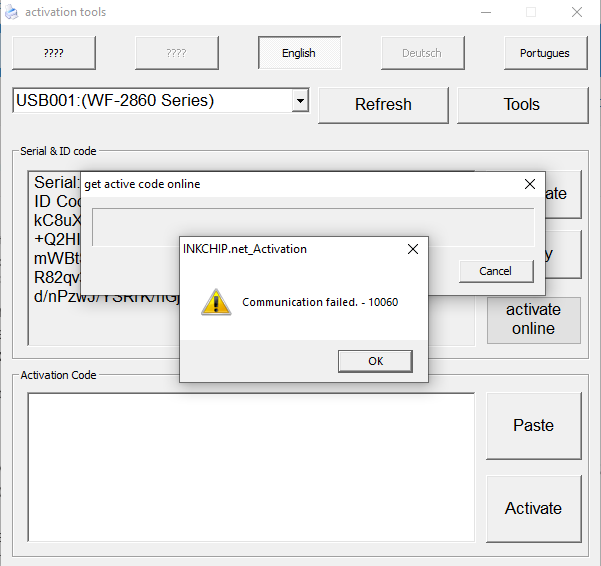Refresh the printer list
Viewport: 601px width, 566px height.
pyautogui.click(x=383, y=105)
